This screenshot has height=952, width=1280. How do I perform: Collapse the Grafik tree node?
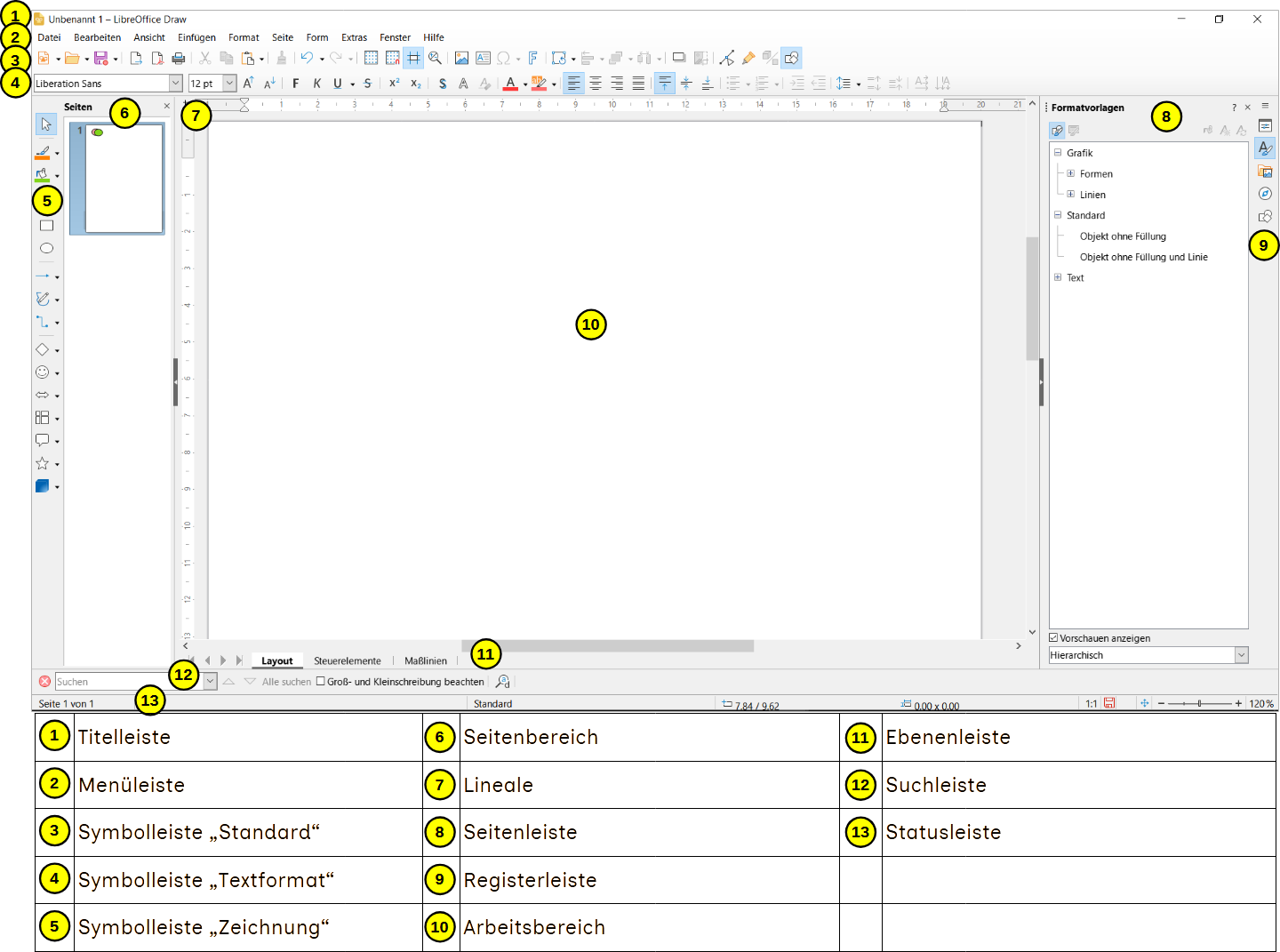1058,153
